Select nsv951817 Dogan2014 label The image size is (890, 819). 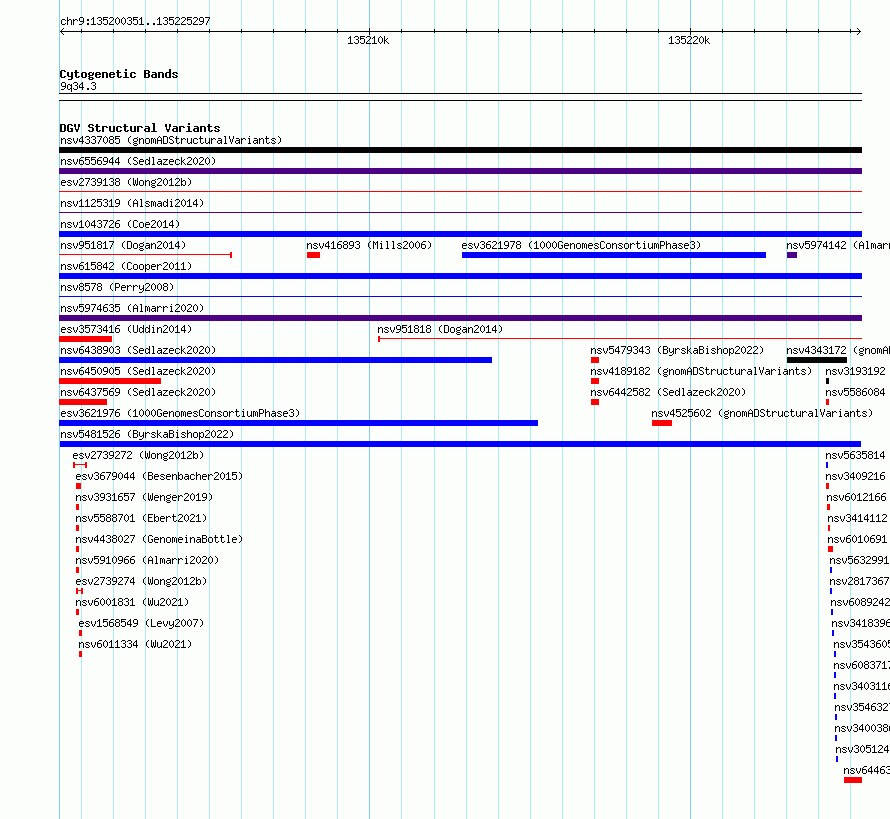pyautogui.click(x=123, y=245)
